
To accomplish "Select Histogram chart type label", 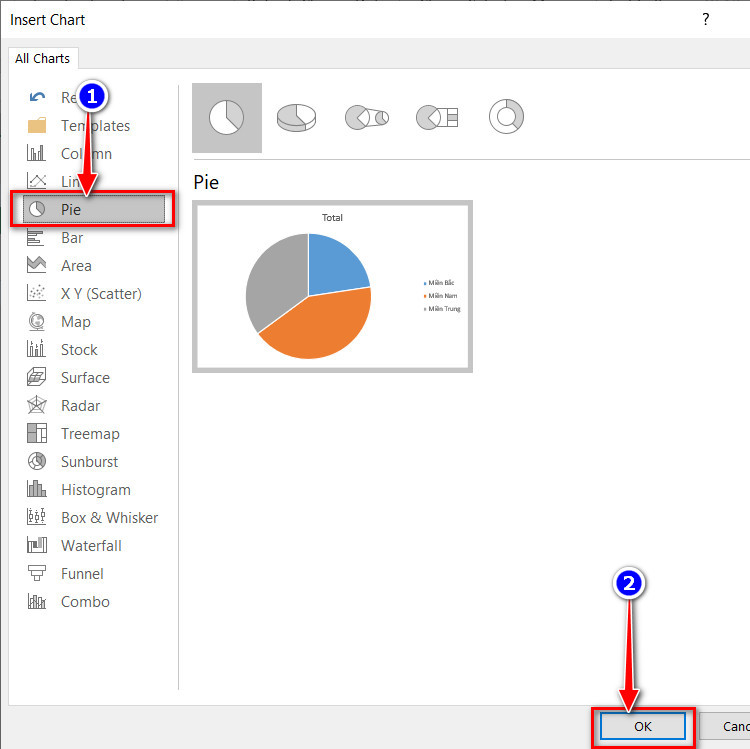I will coord(96,490).
